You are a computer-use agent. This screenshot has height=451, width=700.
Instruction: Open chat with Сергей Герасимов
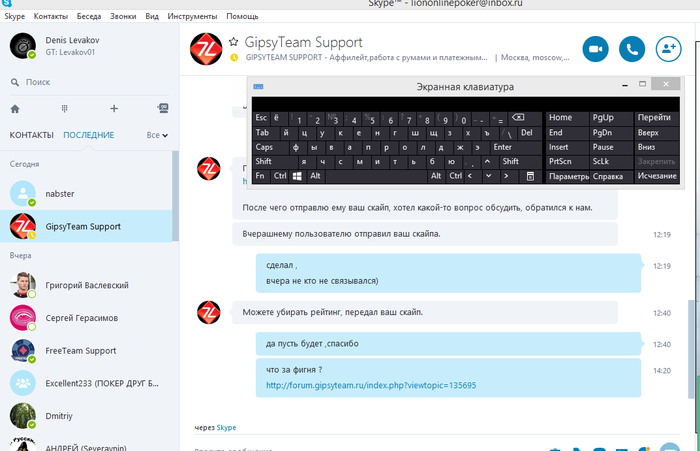(86, 317)
